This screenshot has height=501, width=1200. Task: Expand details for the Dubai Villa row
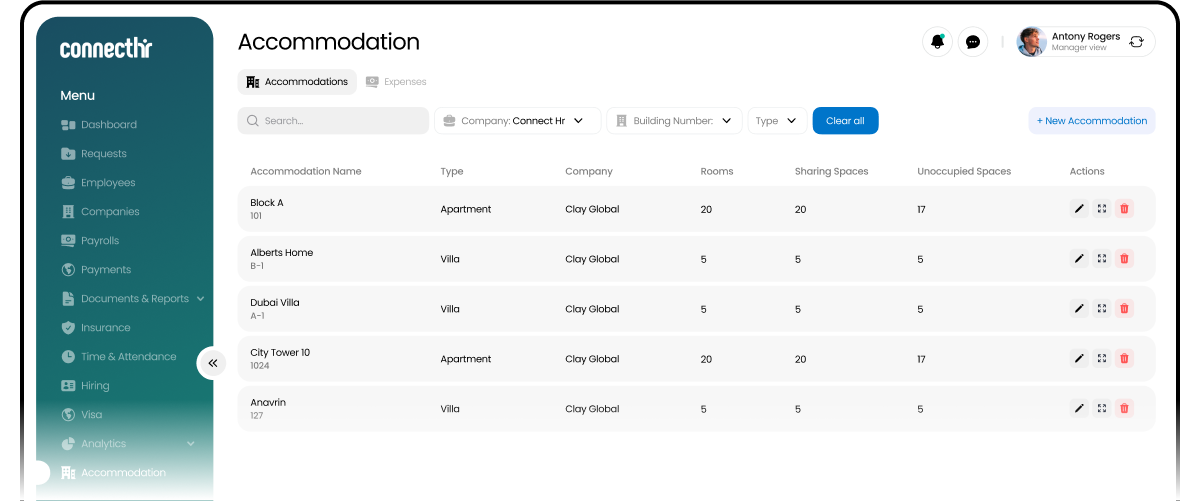pyautogui.click(x=1101, y=309)
